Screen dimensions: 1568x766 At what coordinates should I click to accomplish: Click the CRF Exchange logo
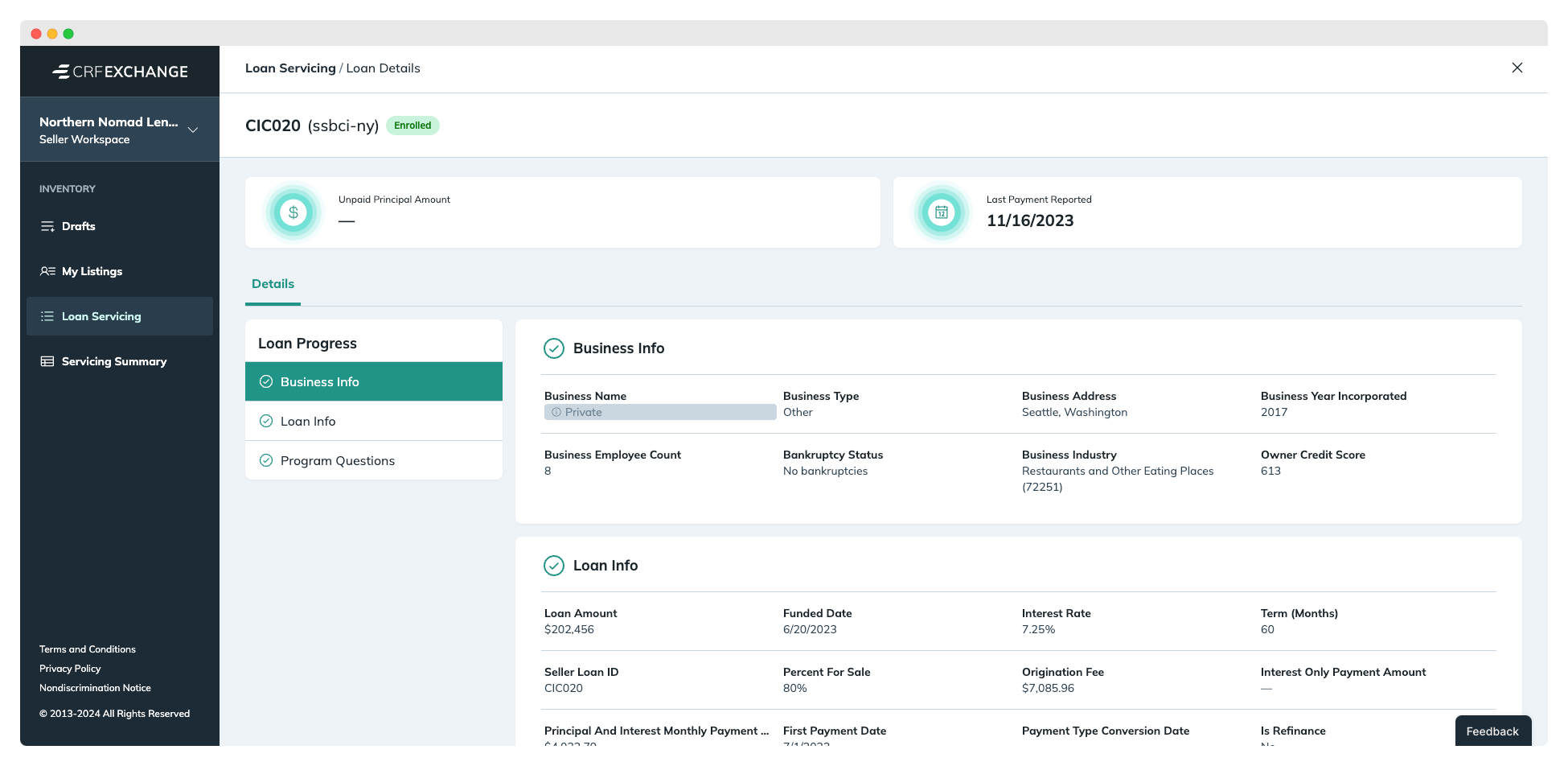click(120, 72)
